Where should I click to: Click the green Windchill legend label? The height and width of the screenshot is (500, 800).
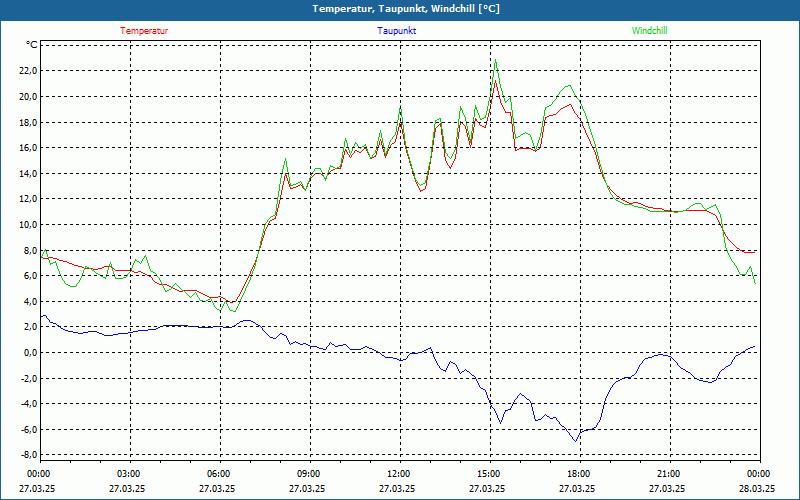(x=649, y=31)
